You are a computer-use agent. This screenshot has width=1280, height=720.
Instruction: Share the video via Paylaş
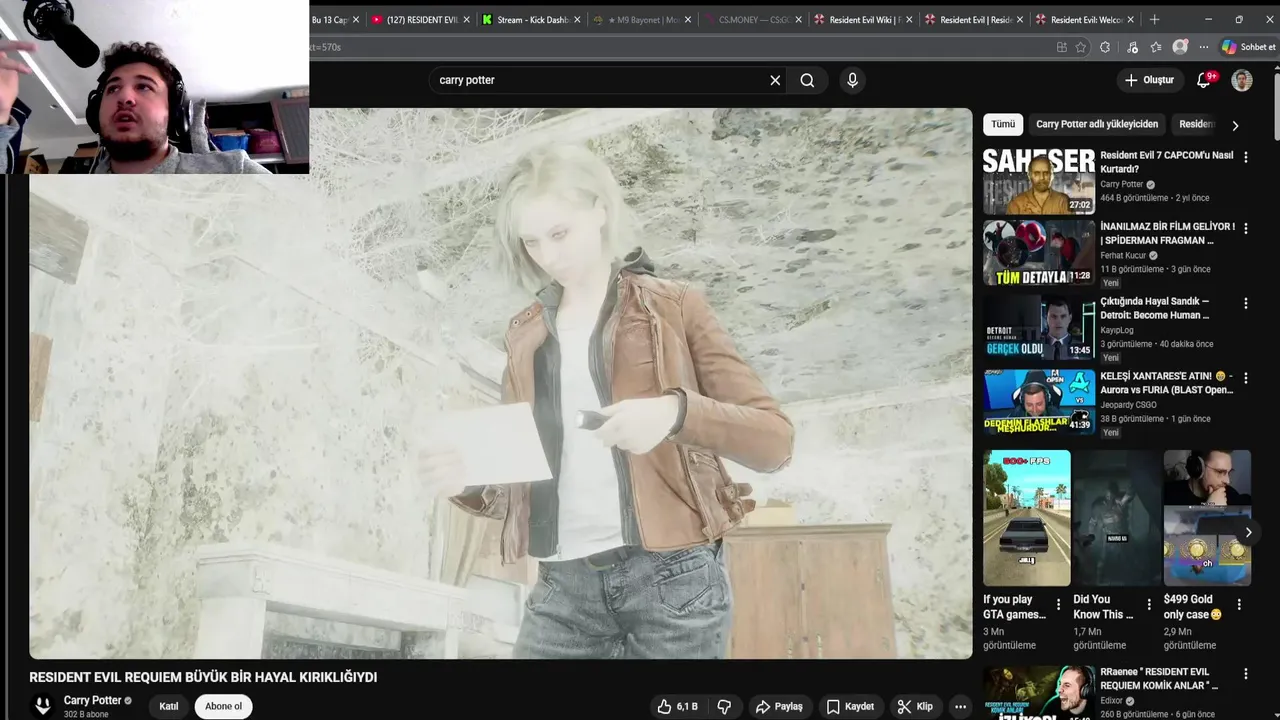pos(779,706)
